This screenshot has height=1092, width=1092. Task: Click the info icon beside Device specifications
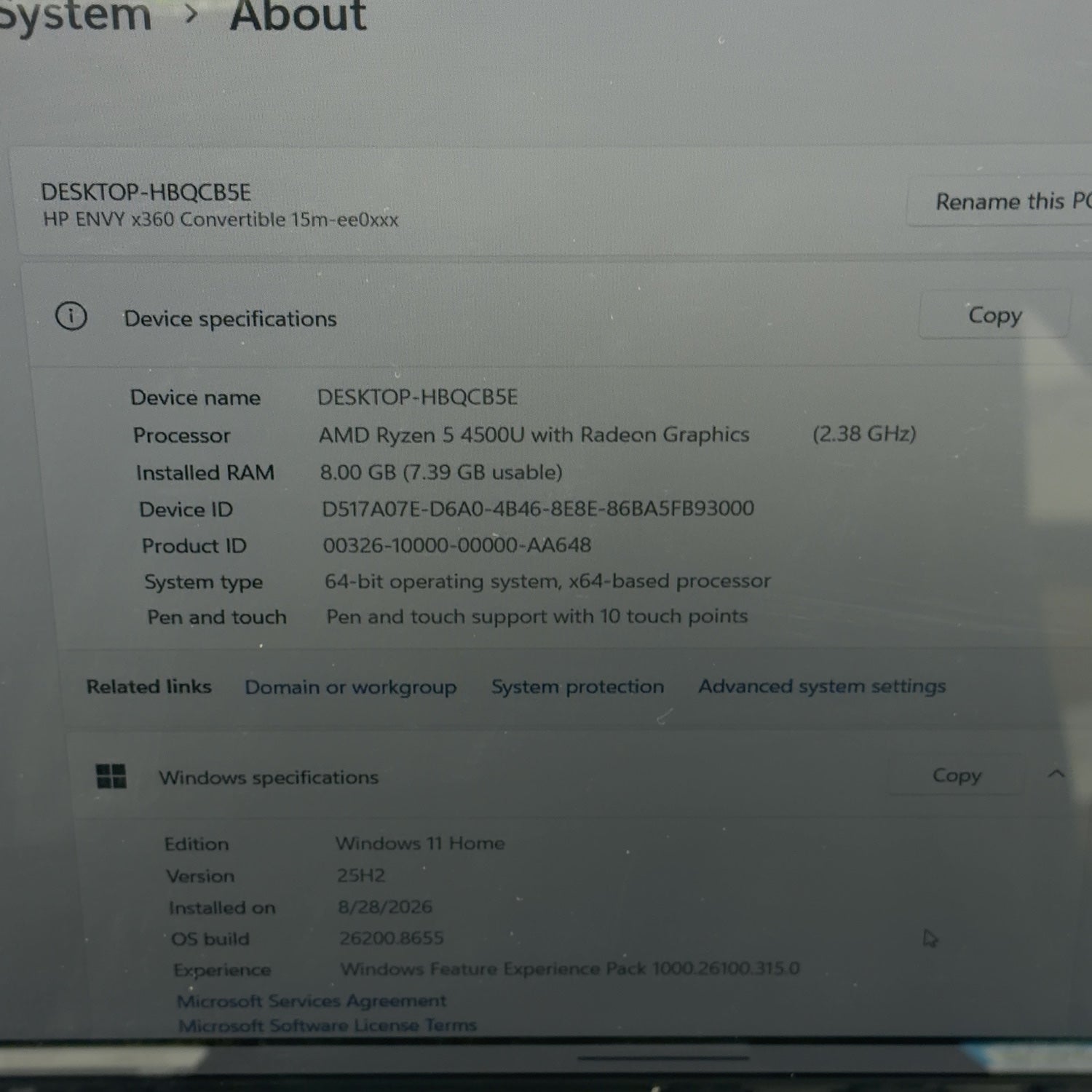[71, 317]
